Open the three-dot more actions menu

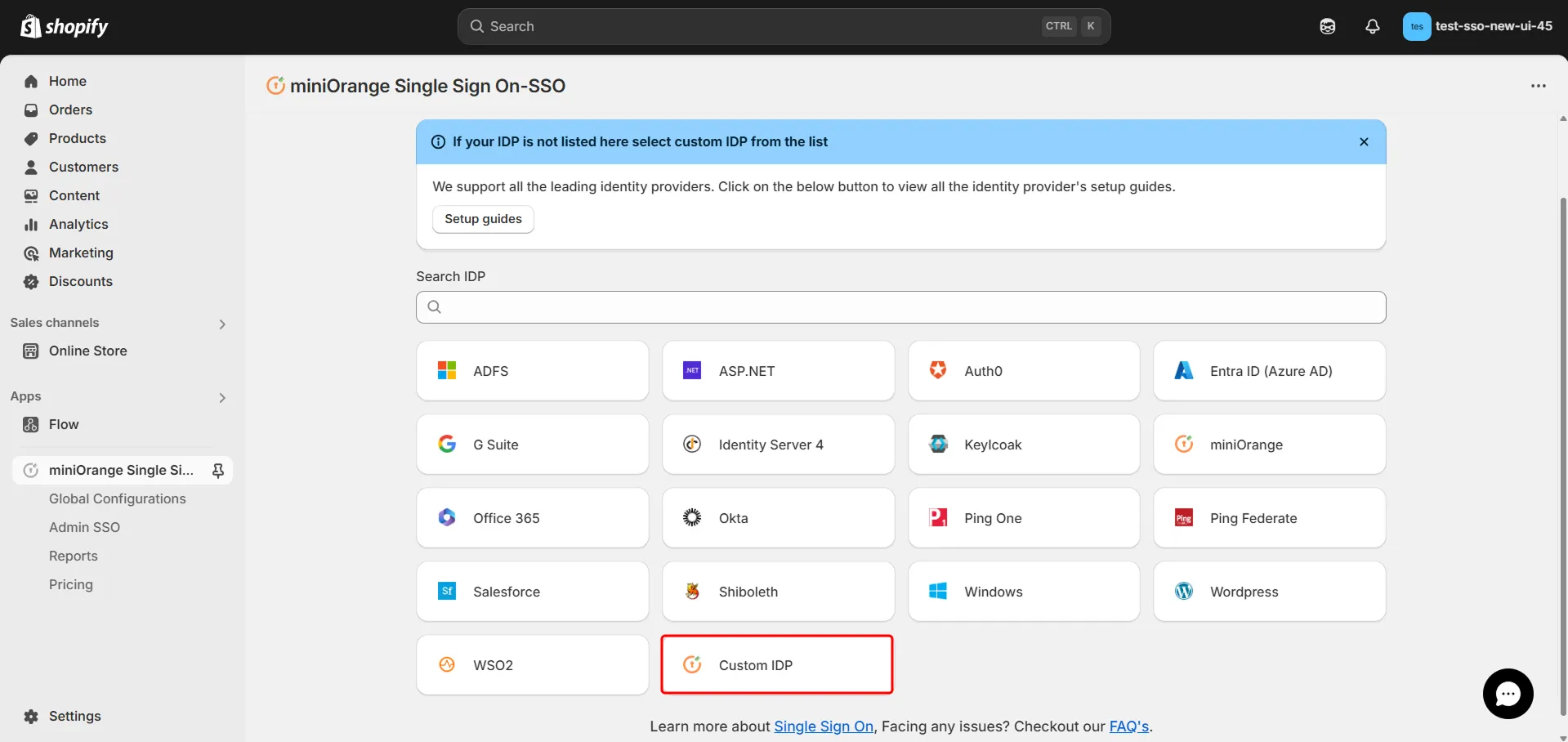[x=1539, y=86]
